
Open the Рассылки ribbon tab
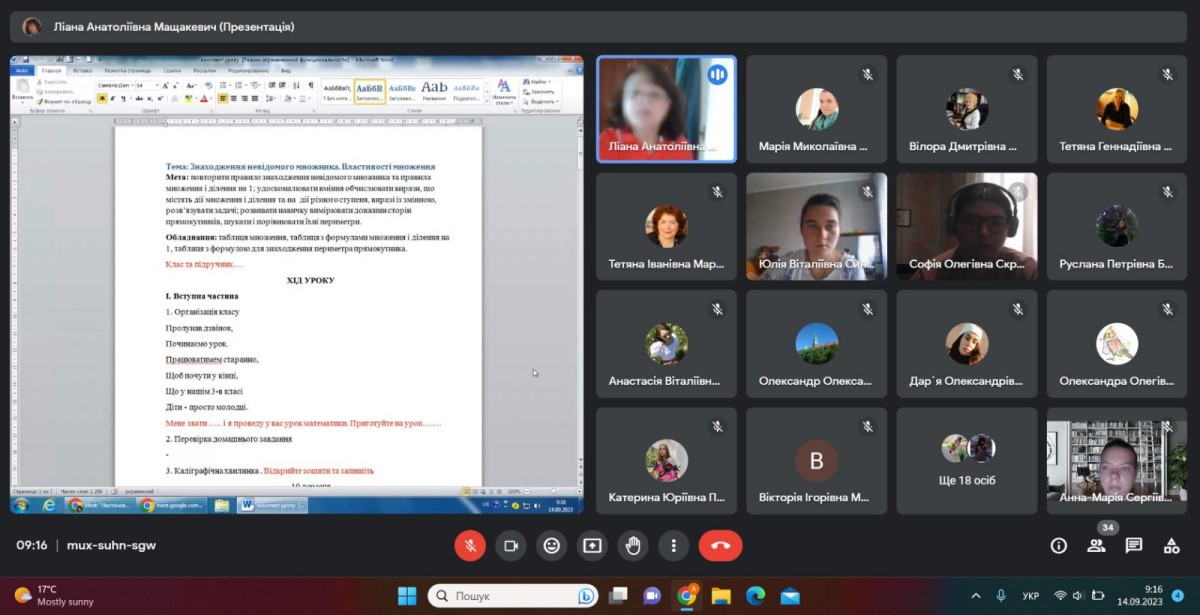[205, 71]
